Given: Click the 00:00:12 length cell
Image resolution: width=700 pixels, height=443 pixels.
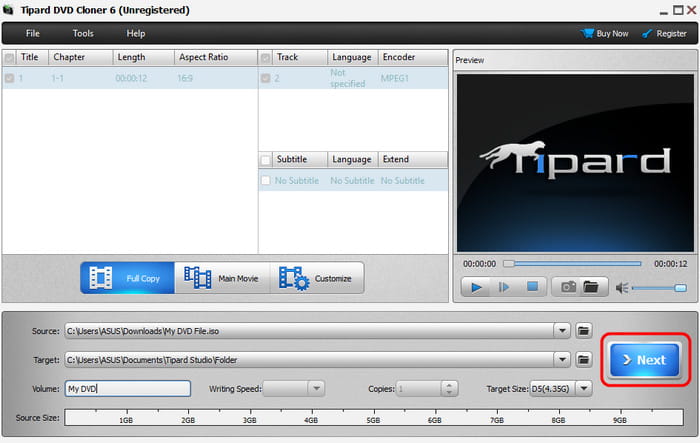Looking at the screenshot, I should click(131, 78).
